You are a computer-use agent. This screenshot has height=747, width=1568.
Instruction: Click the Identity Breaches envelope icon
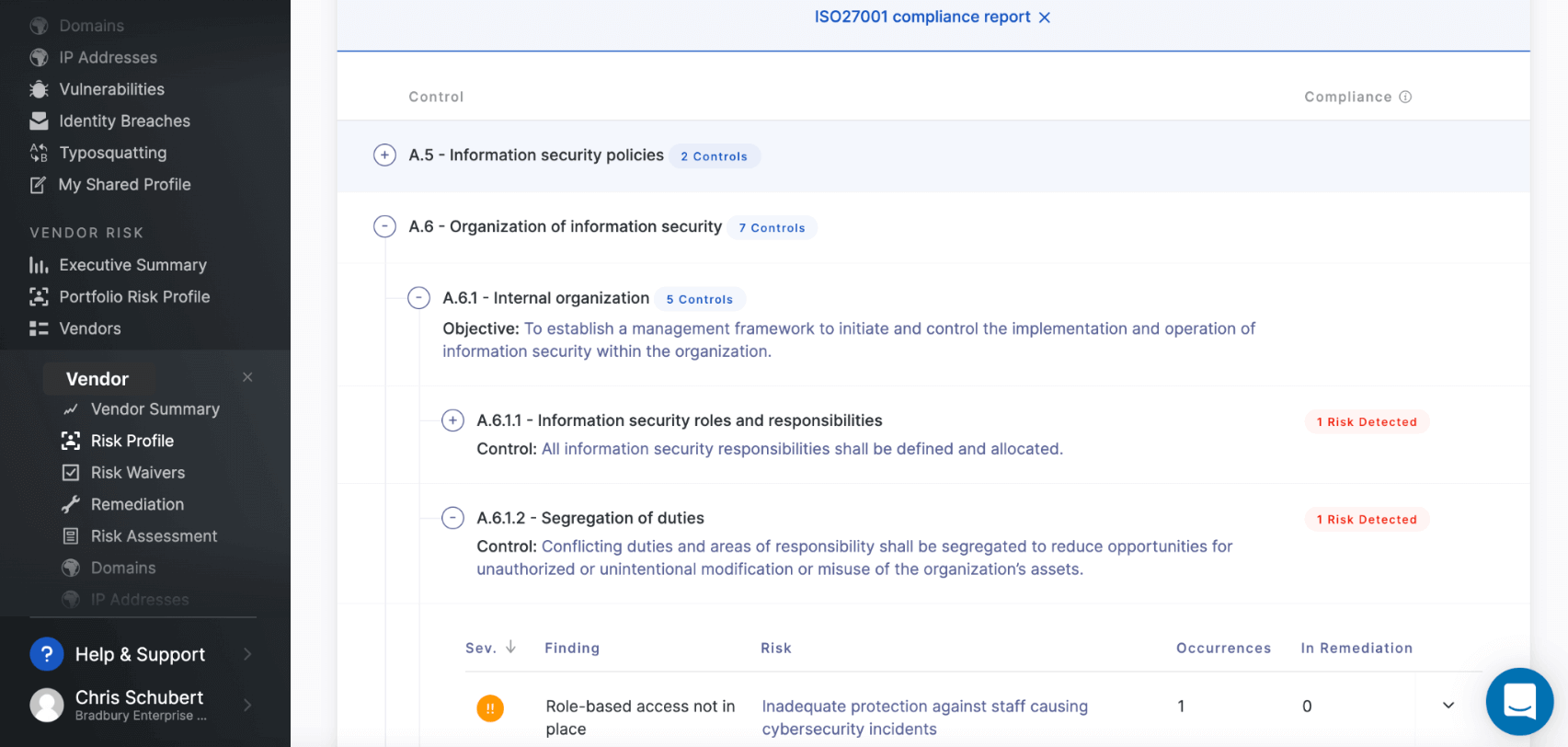click(39, 121)
